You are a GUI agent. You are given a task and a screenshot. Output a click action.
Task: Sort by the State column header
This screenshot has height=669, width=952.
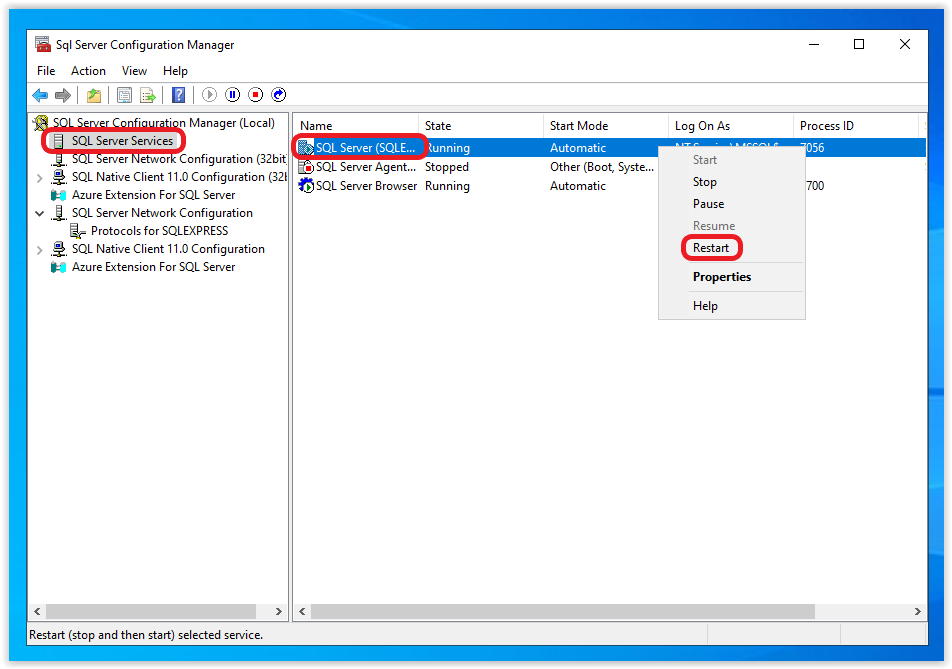481,126
